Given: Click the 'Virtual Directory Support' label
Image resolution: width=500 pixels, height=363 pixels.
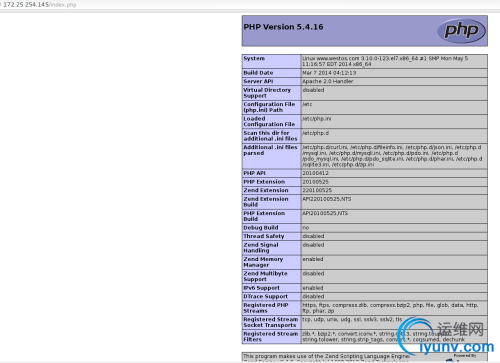Looking at the screenshot, I should pos(267,93).
